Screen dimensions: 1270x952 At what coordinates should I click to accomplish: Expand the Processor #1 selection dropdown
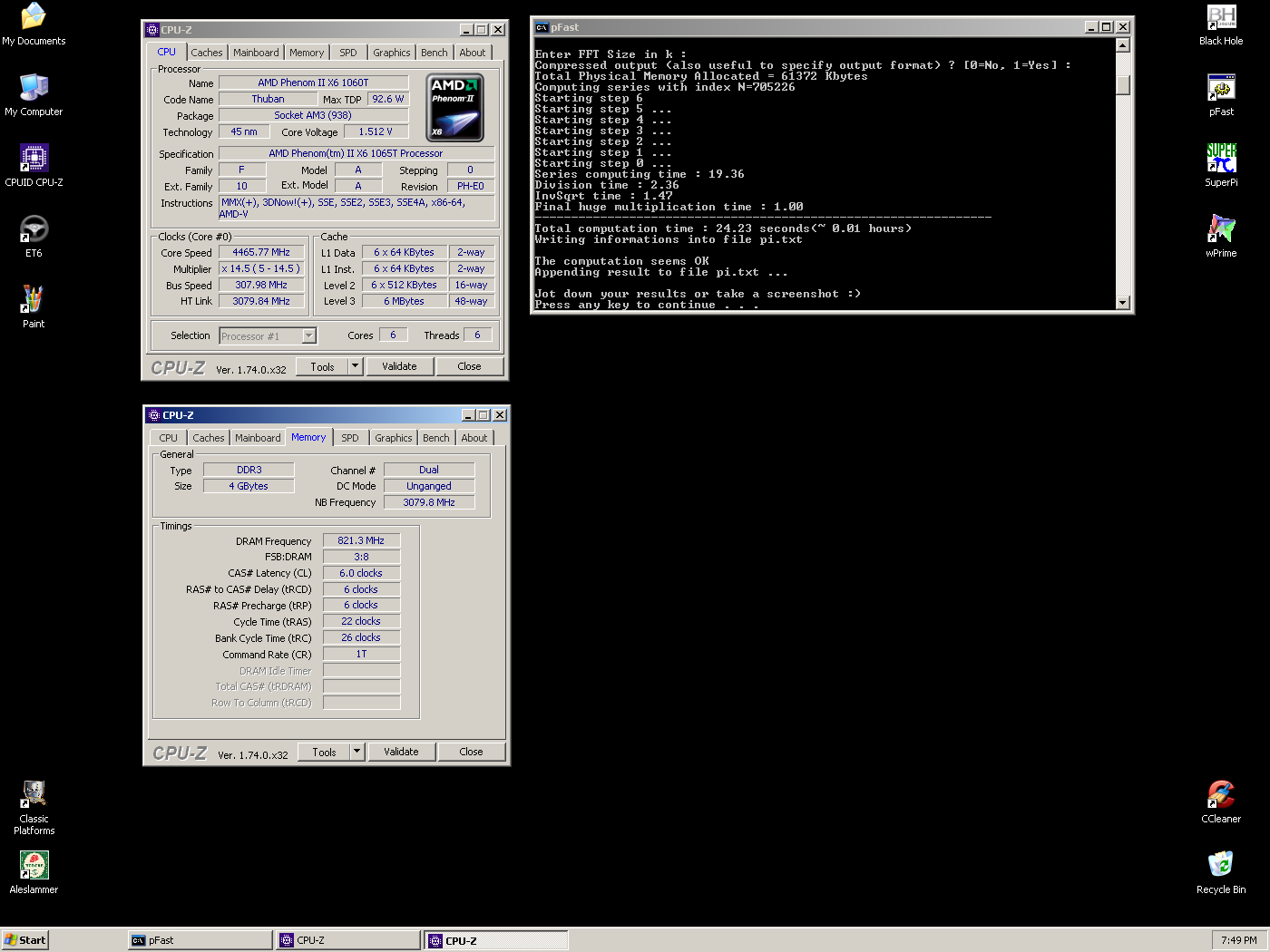308,336
